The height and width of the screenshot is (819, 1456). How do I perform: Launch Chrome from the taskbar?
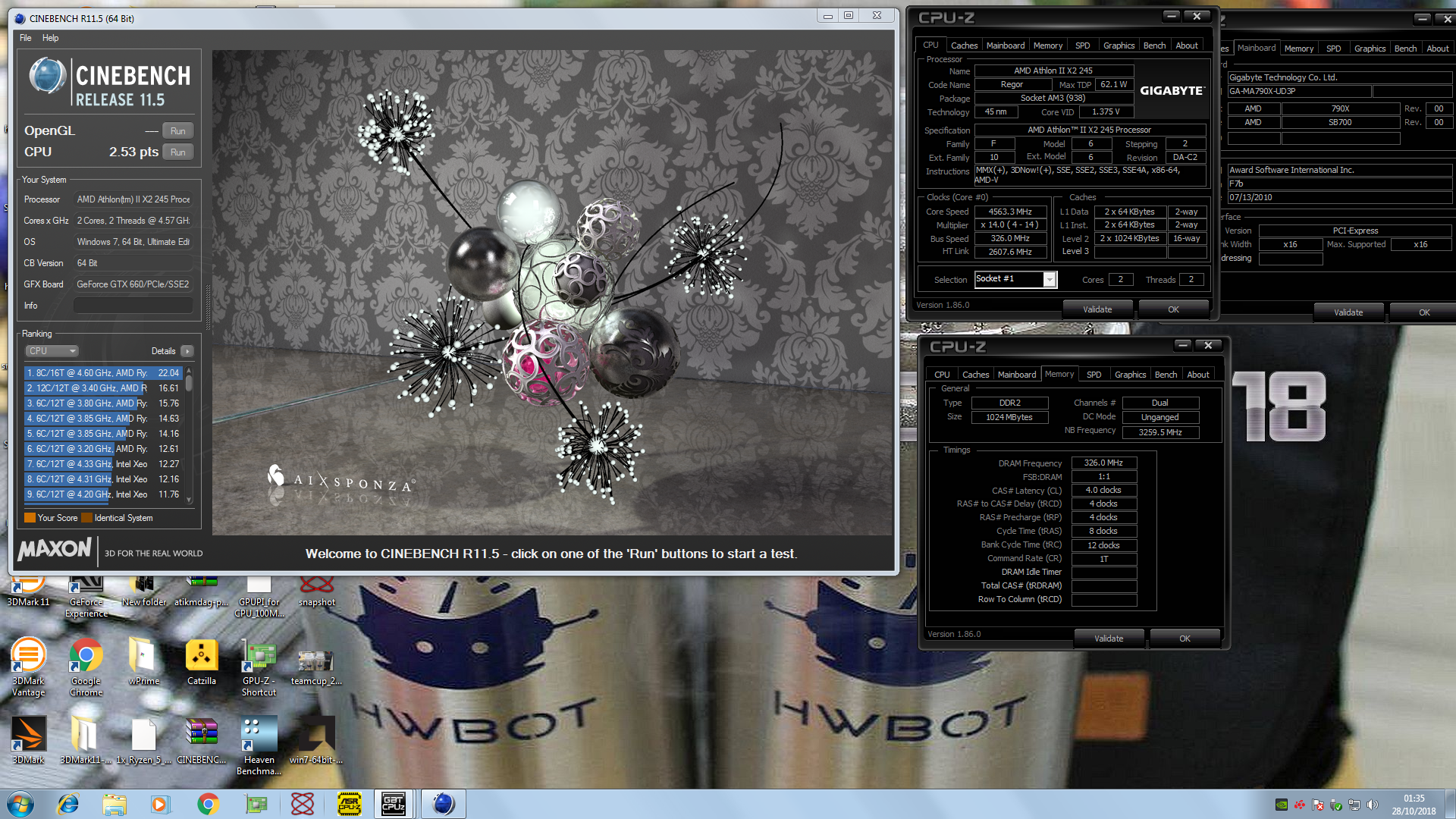click(x=208, y=804)
